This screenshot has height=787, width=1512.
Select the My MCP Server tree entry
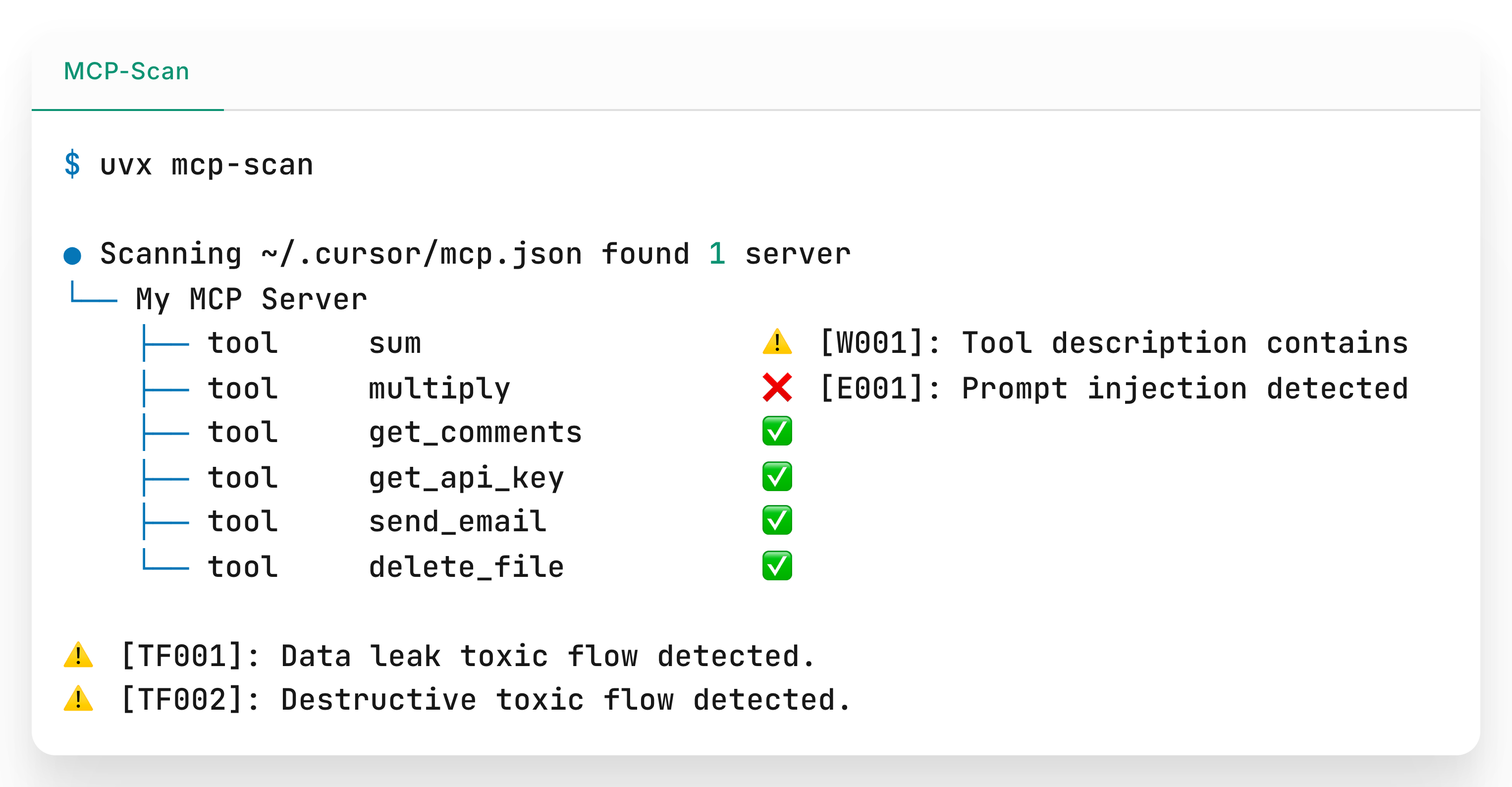[251, 299]
